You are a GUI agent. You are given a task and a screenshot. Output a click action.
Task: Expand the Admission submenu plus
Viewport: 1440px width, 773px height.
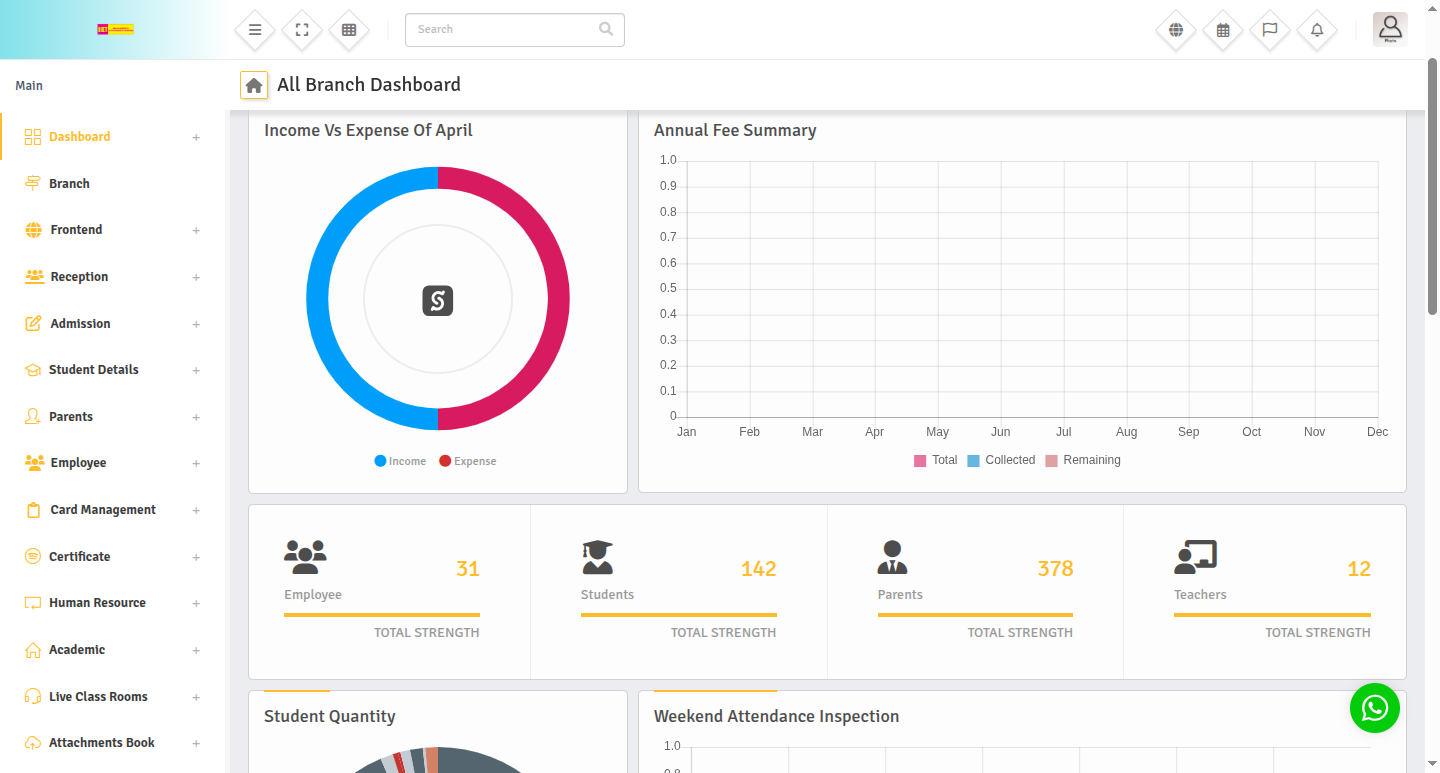click(x=196, y=324)
